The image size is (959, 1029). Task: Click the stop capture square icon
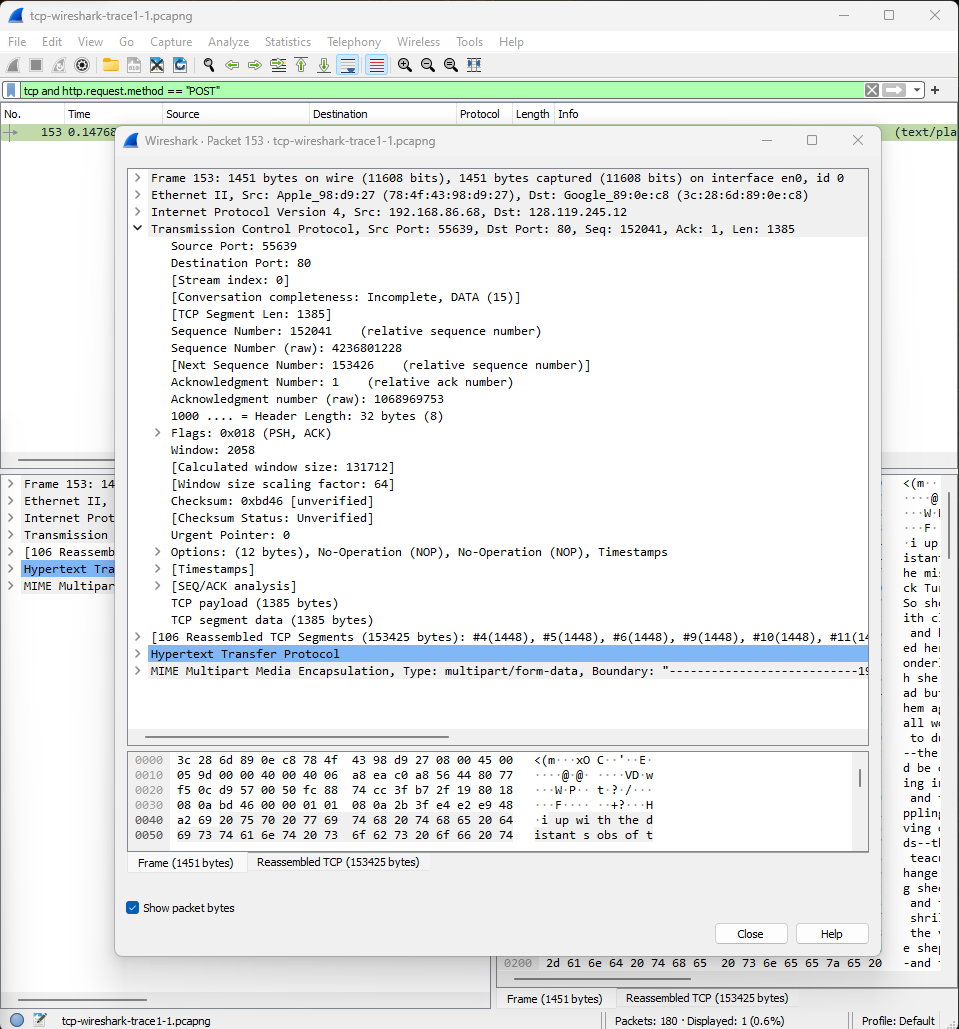(x=36, y=65)
